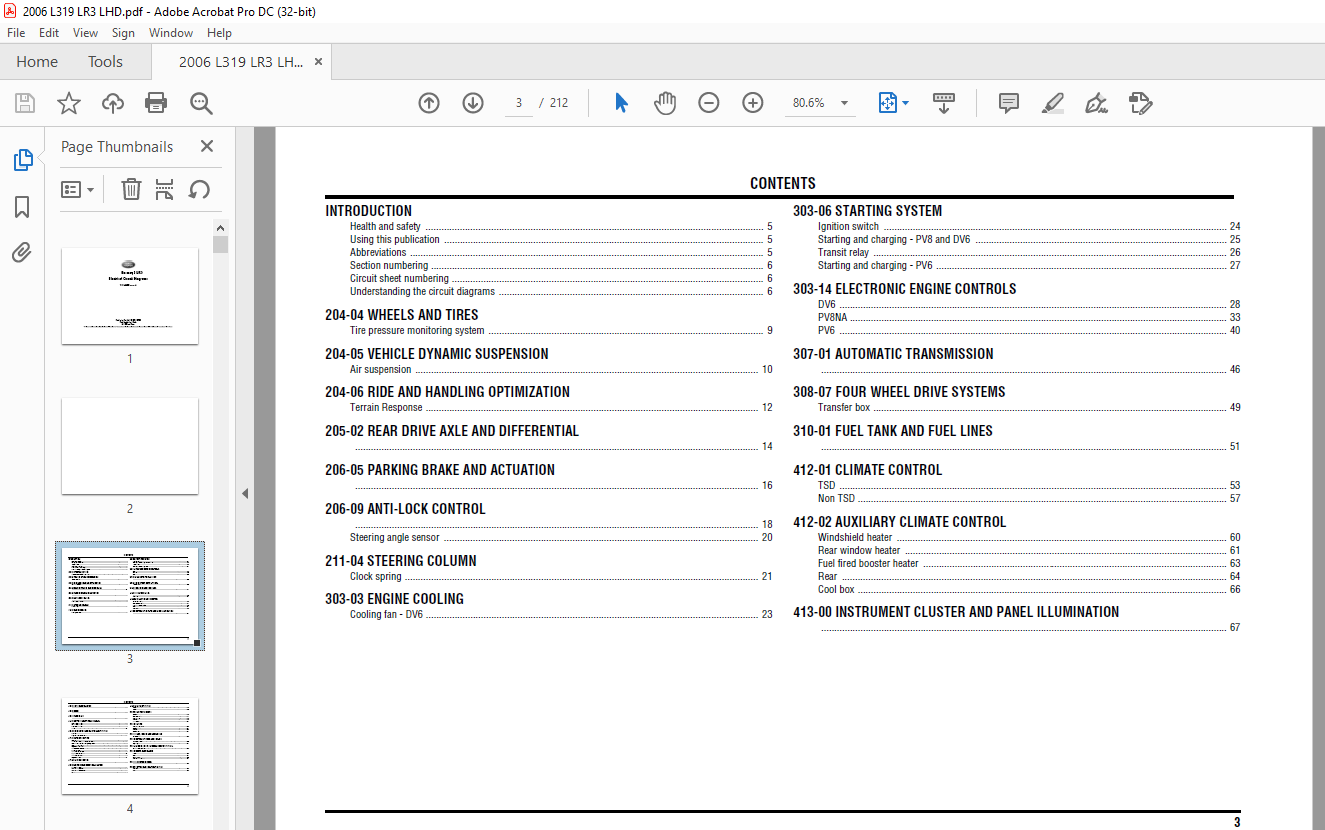Click the Ignition switch entry

(848, 227)
